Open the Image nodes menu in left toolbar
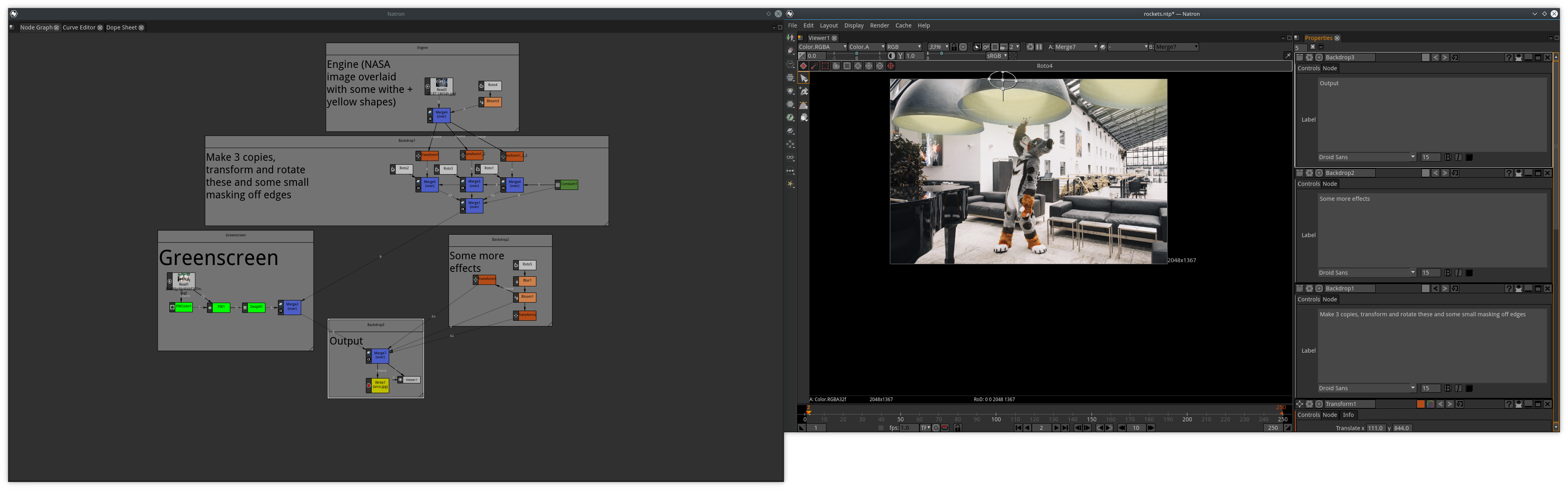The width and height of the screenshot is (1568, 490). pyautogui.click(x=791, y=38)
